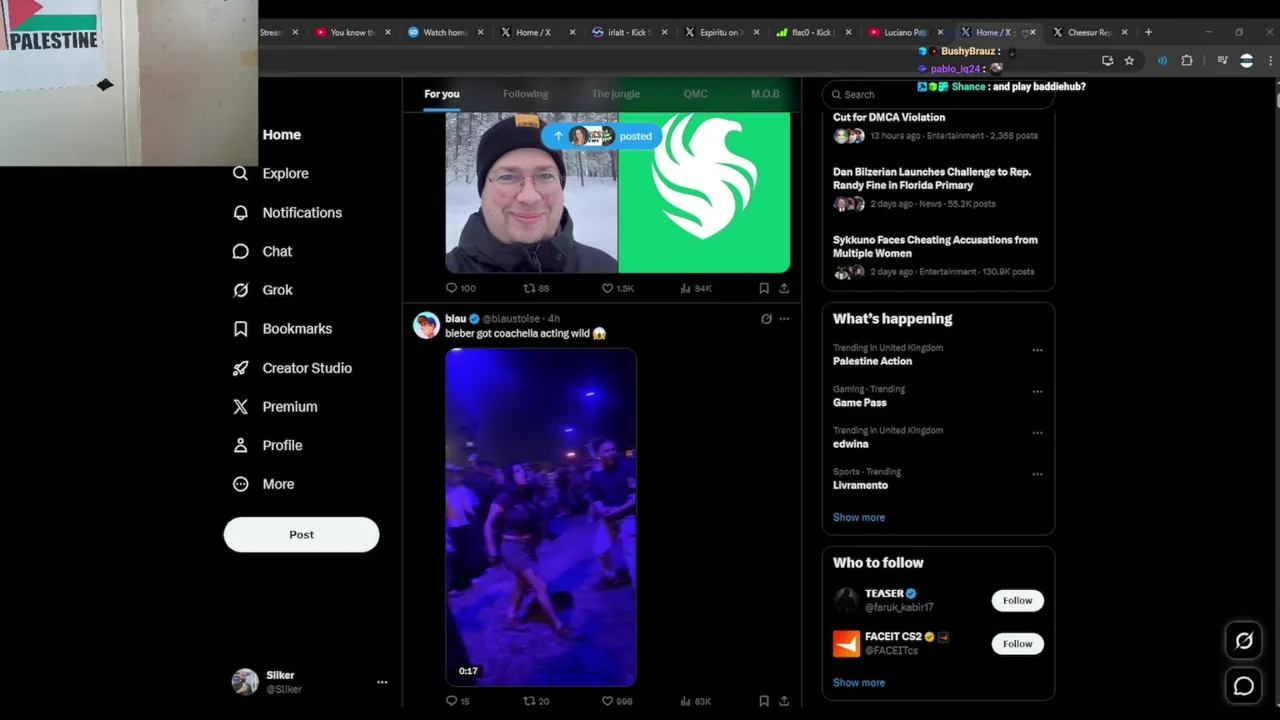This screenshot has width=1280, height=720.
Task: Switch to 'Luciano' YouTube browser tab
Action: (905, 32)
